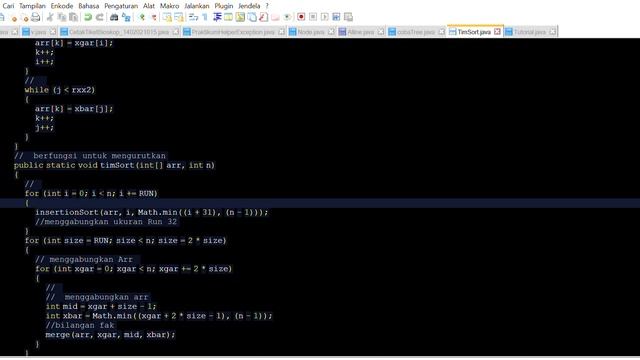
Task: Play back the recorded macro icon
Action: [x=324, y=17]
